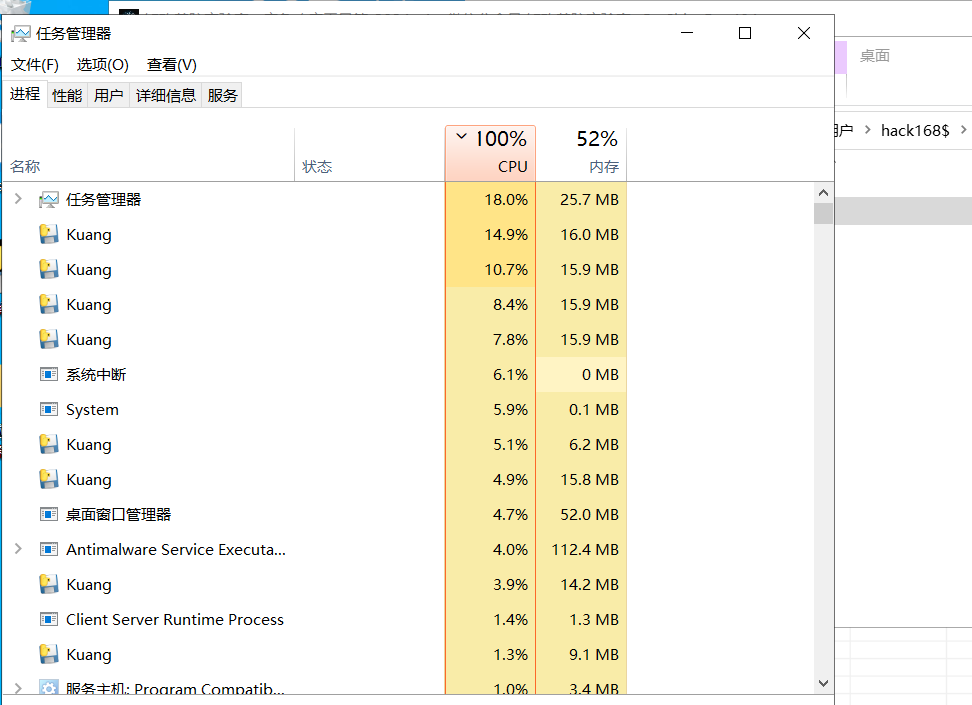Sort by the 名称 column header
This screenshot has height=705, width=972.
tap(149, 154)
